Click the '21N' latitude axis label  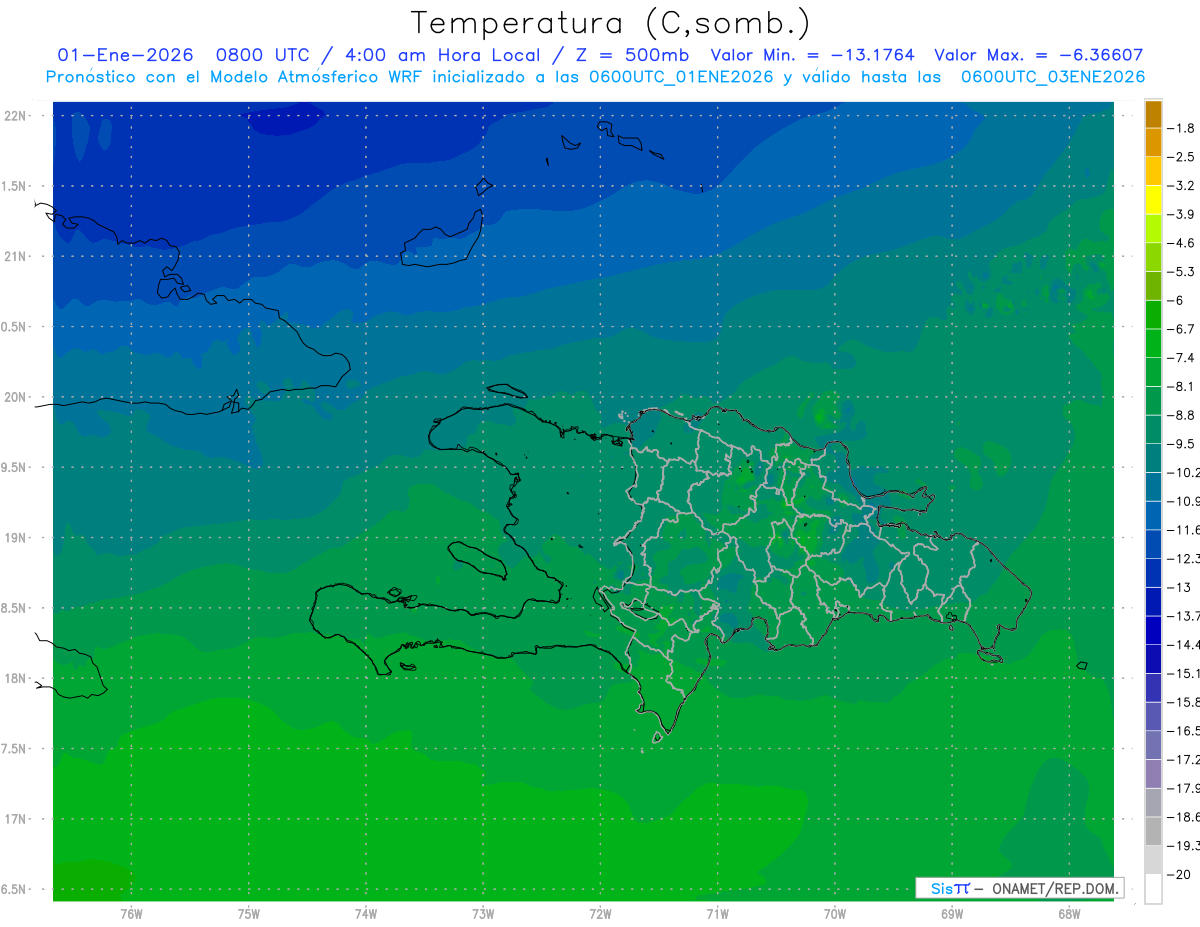(16, 257)
